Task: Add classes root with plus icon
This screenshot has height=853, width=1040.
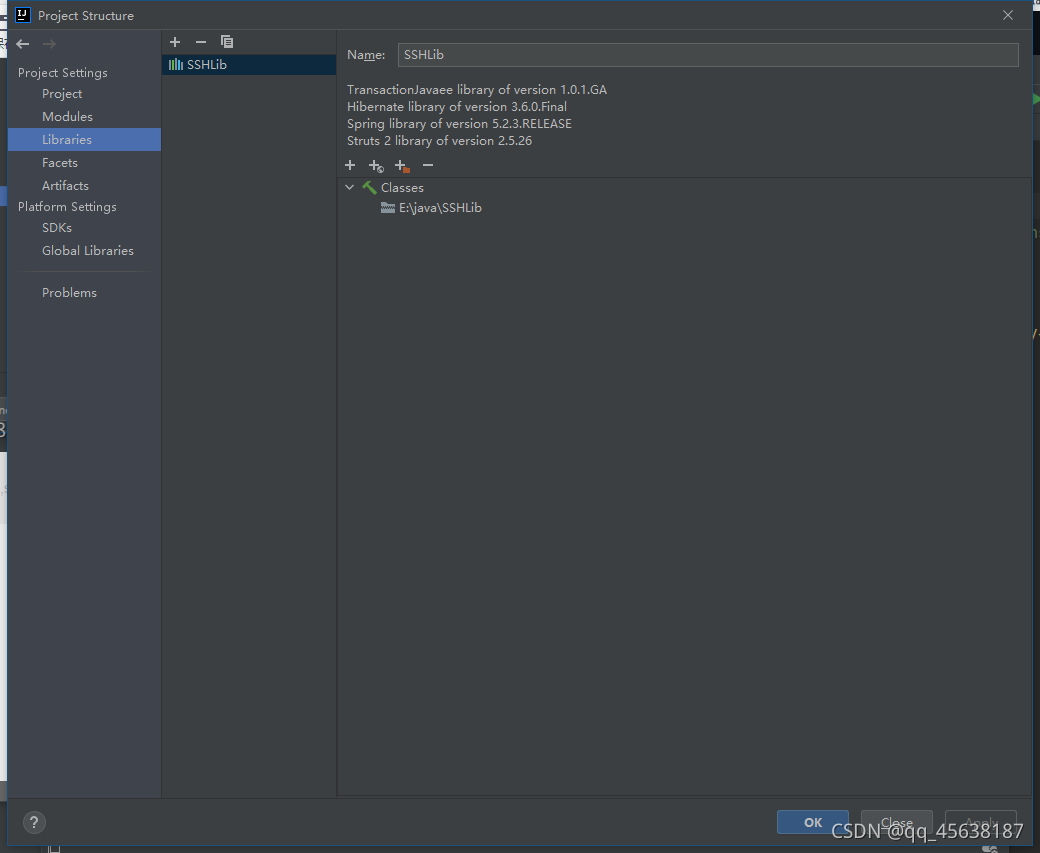Action: click(x=350, y=165)
